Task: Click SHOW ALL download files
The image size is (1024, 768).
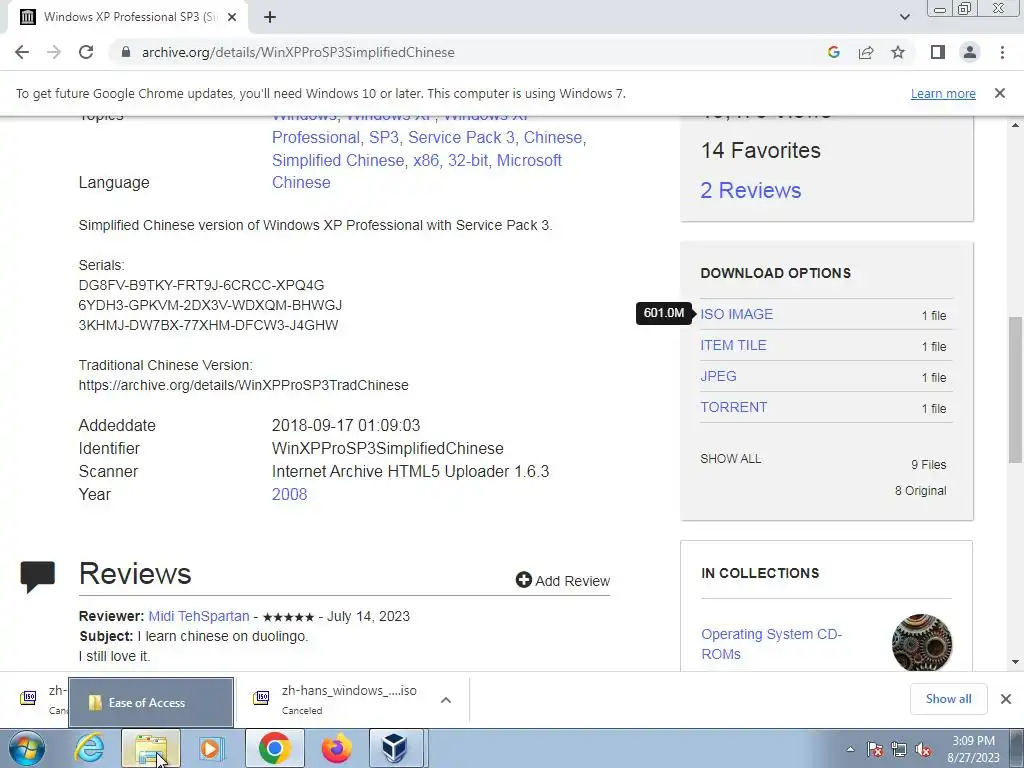Action: [x=730, y=458]
